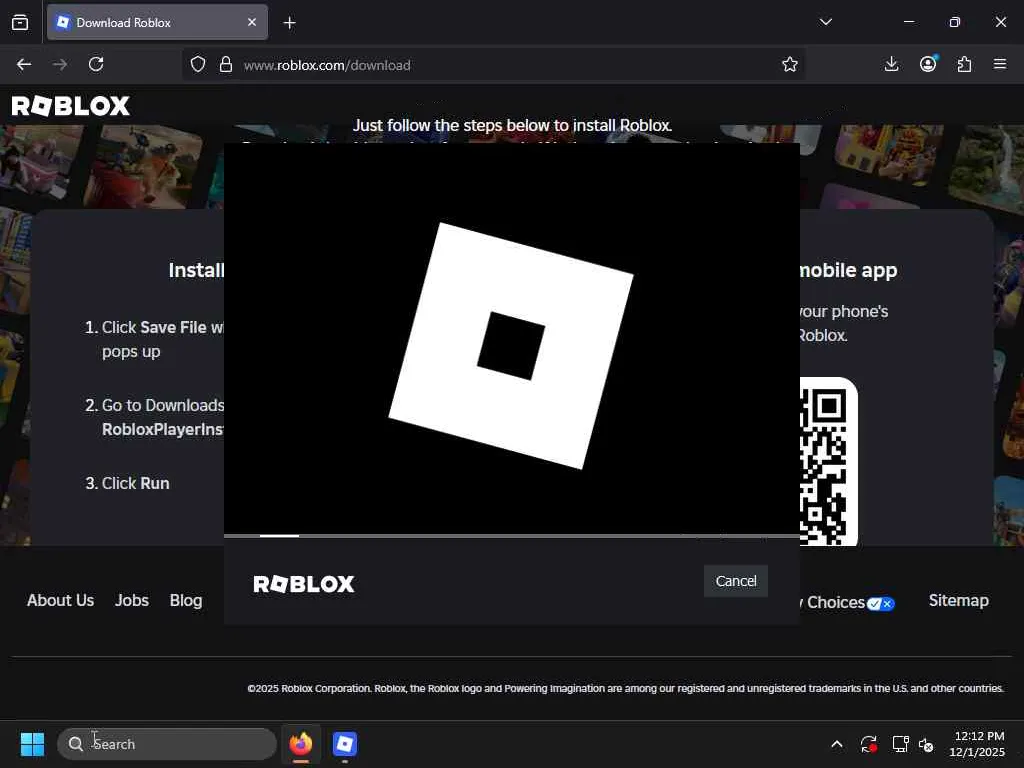
Task: Go forward with the forward arrow
Action: click(60, 64)
